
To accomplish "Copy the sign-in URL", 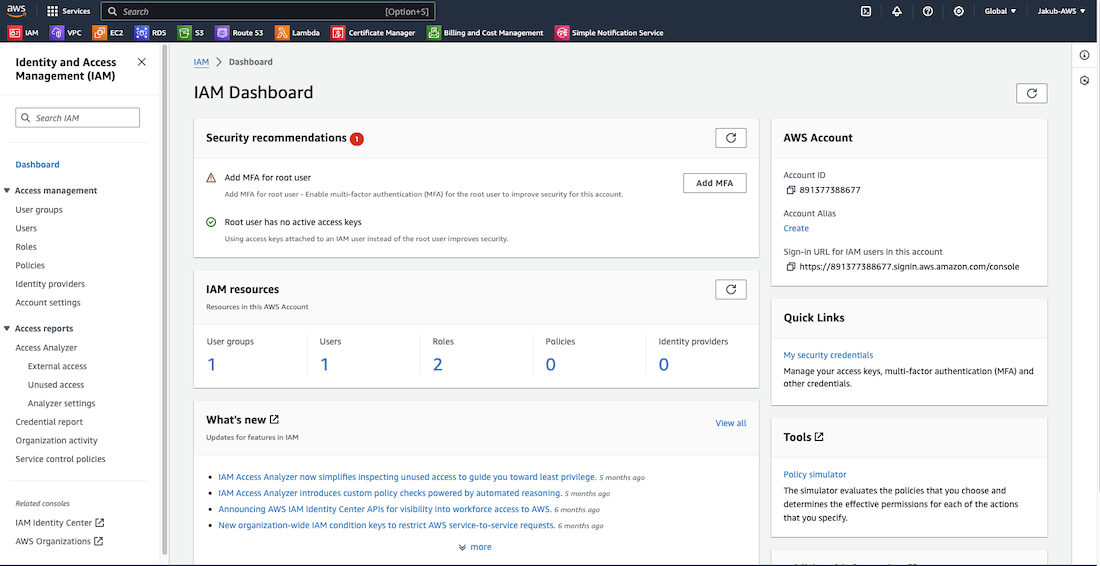I will click(x=791, y=267).
